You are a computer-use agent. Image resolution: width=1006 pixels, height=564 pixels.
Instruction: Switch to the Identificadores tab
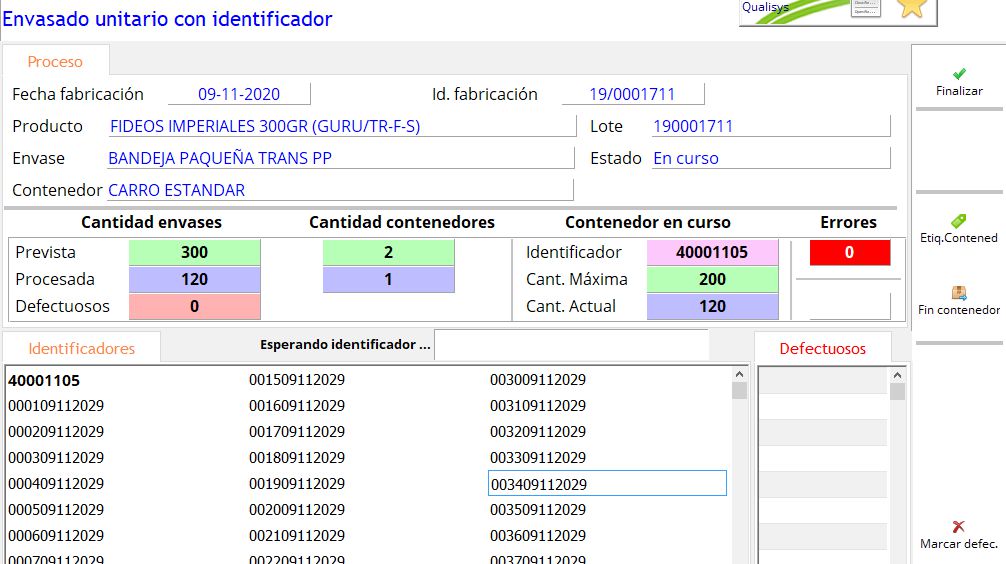81,349
